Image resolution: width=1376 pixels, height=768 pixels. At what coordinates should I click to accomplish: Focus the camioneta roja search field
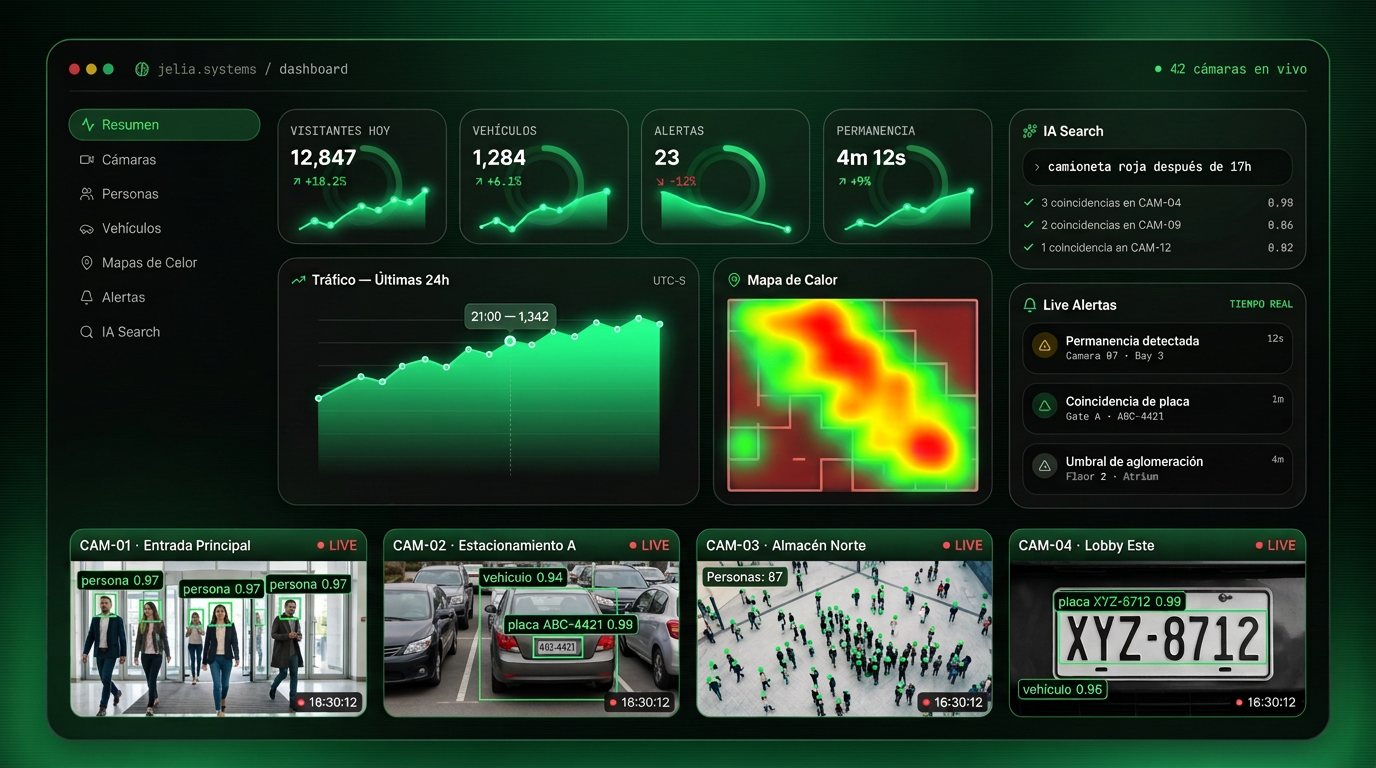point(1157,167)
